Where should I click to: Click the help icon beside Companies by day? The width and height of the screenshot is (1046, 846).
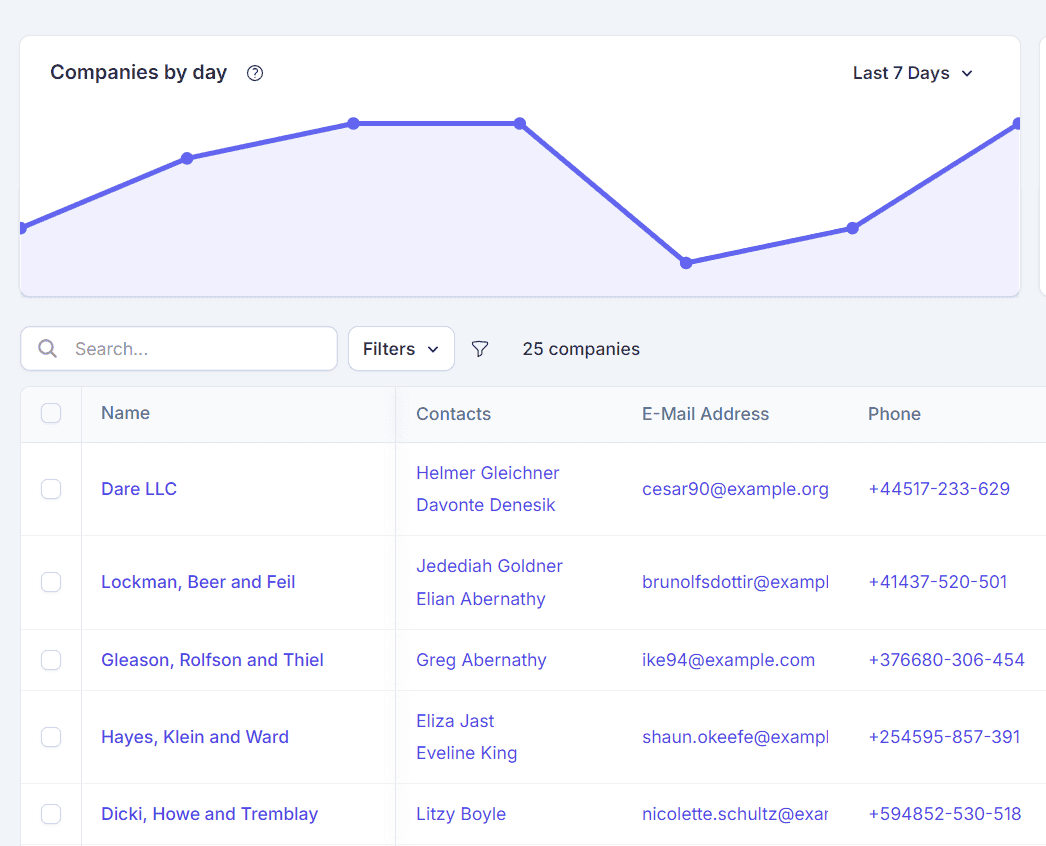pos(255,73)
